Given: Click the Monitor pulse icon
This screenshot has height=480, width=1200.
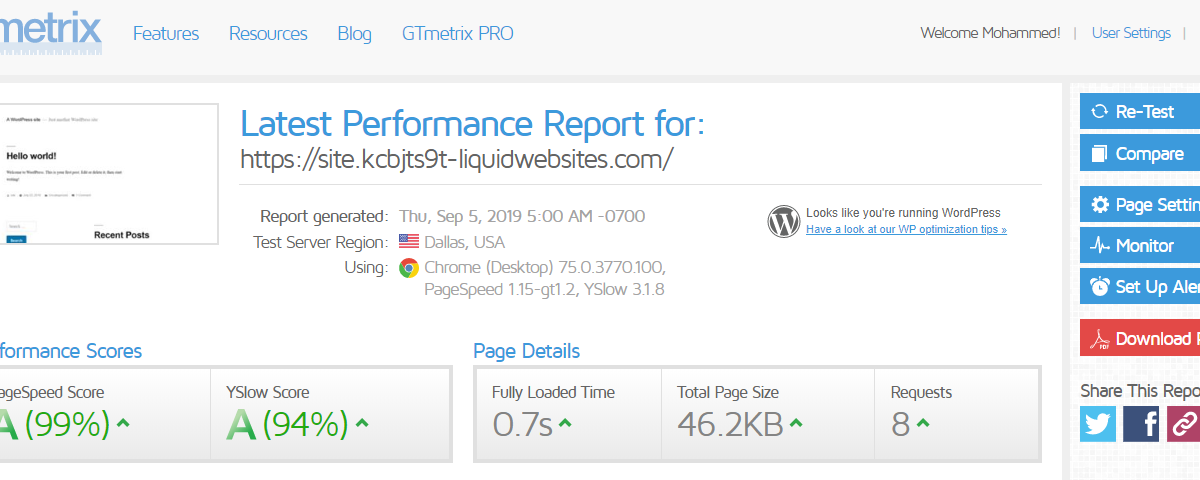Looking at the screenshot, I should (x=1100, y=245).
